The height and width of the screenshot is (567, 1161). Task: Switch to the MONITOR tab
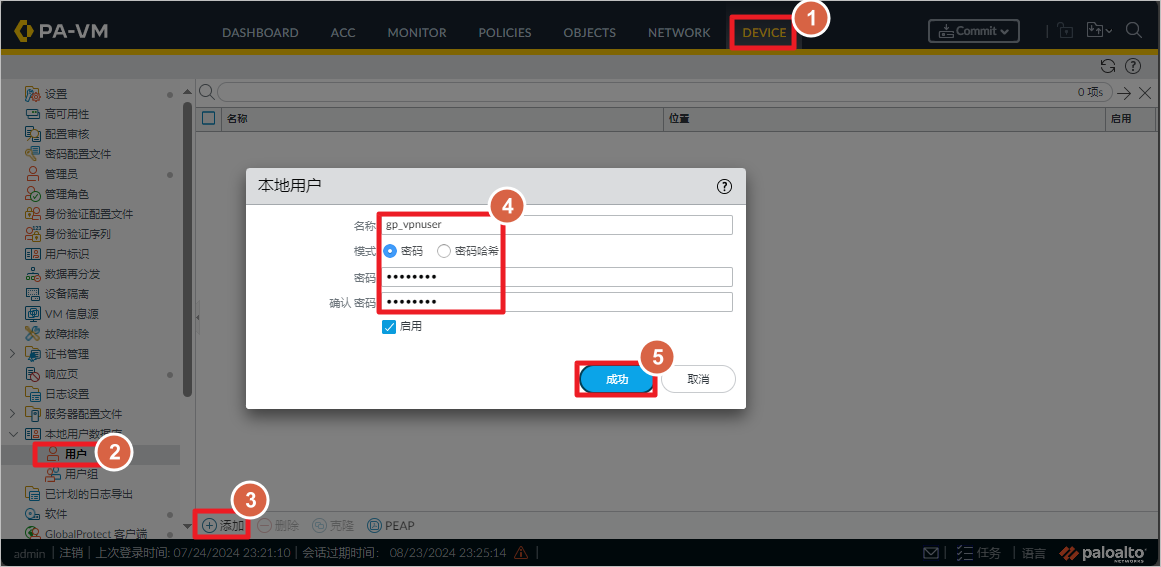pyautogui.click(x=417, y=33)
